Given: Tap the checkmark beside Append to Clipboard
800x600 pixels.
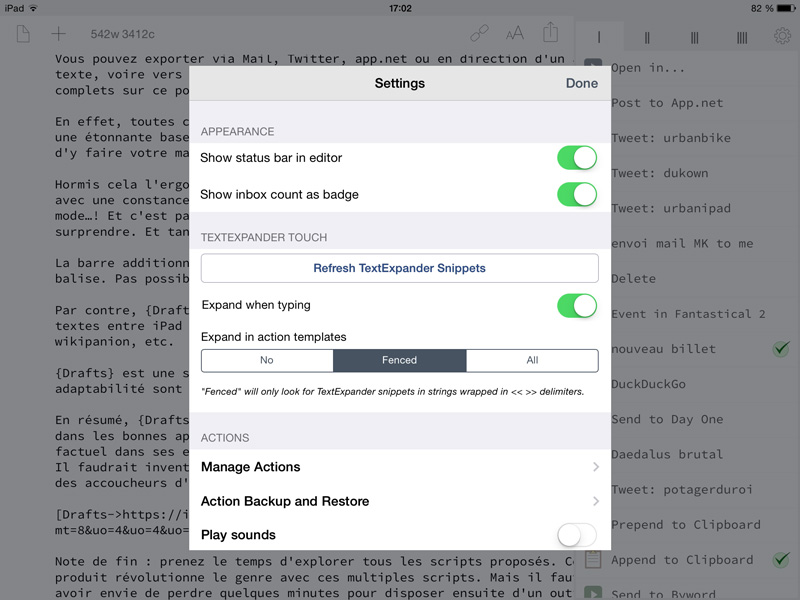Looking at the screenshot, I should 781,560.
